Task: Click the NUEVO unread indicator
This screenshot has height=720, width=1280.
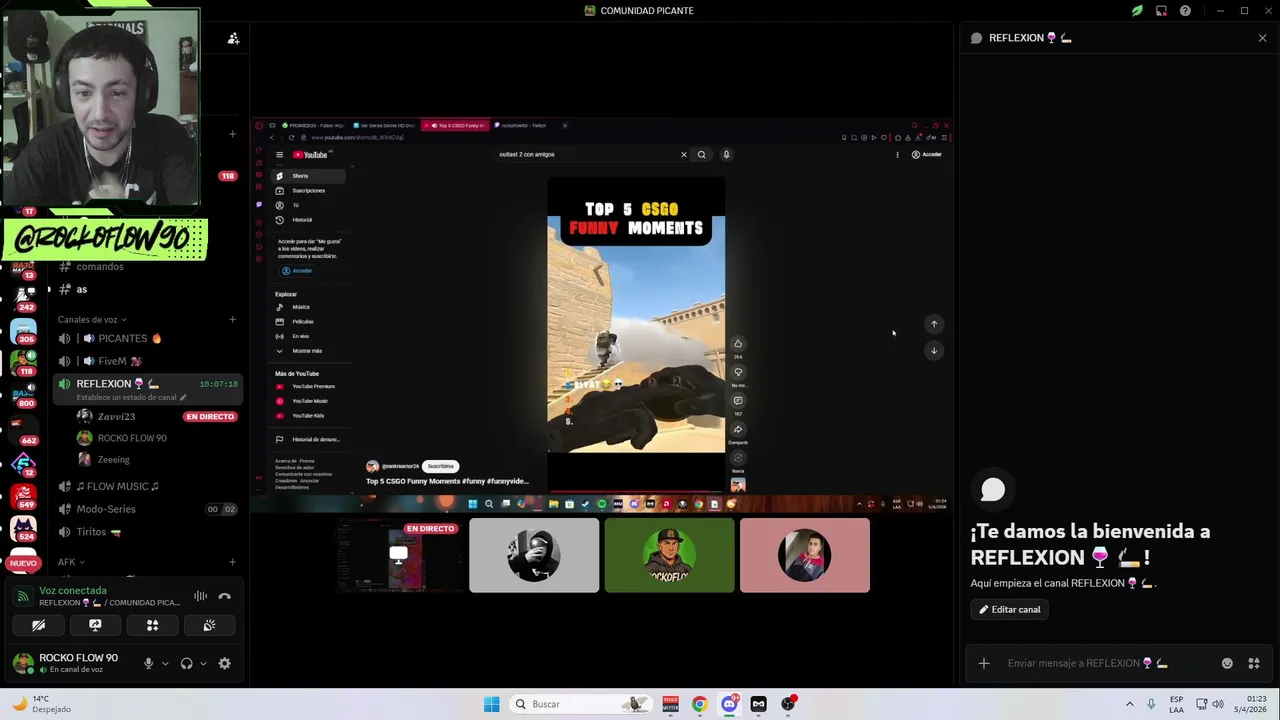Action: (x=23, y=563)
